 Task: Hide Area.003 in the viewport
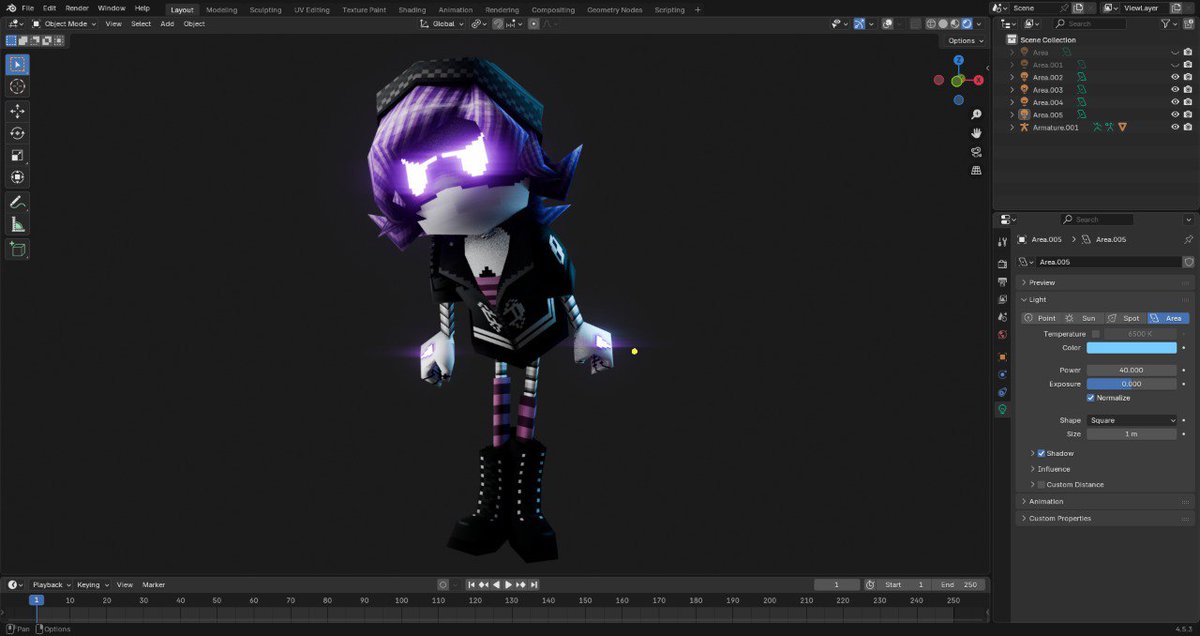[1175, 90]
